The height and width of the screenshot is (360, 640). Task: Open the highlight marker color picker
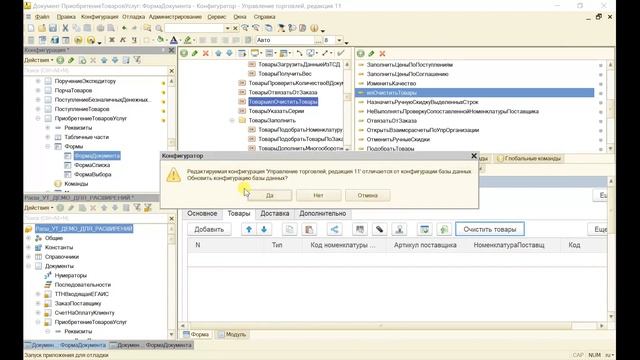187,40
